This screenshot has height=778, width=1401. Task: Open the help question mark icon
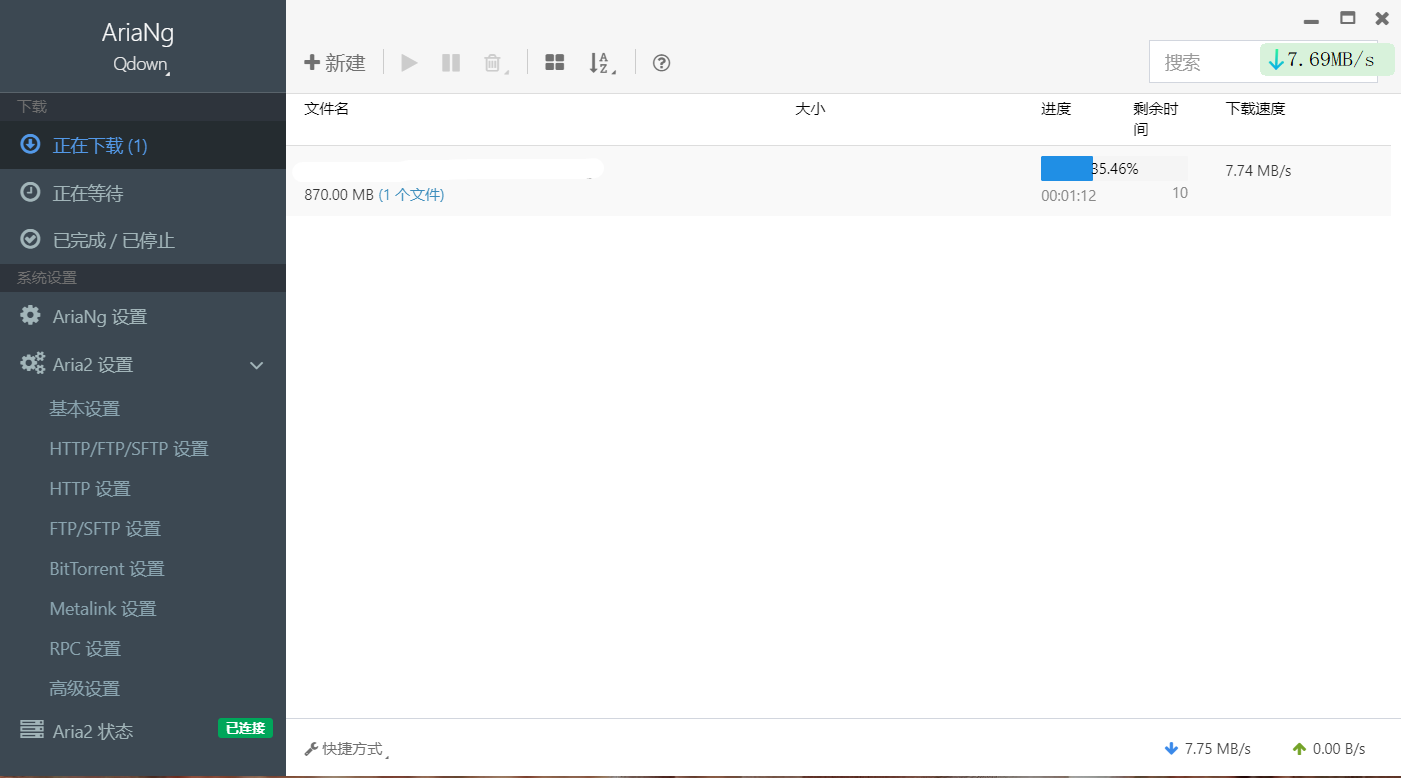pyautogui.click(x=661, y=63)
